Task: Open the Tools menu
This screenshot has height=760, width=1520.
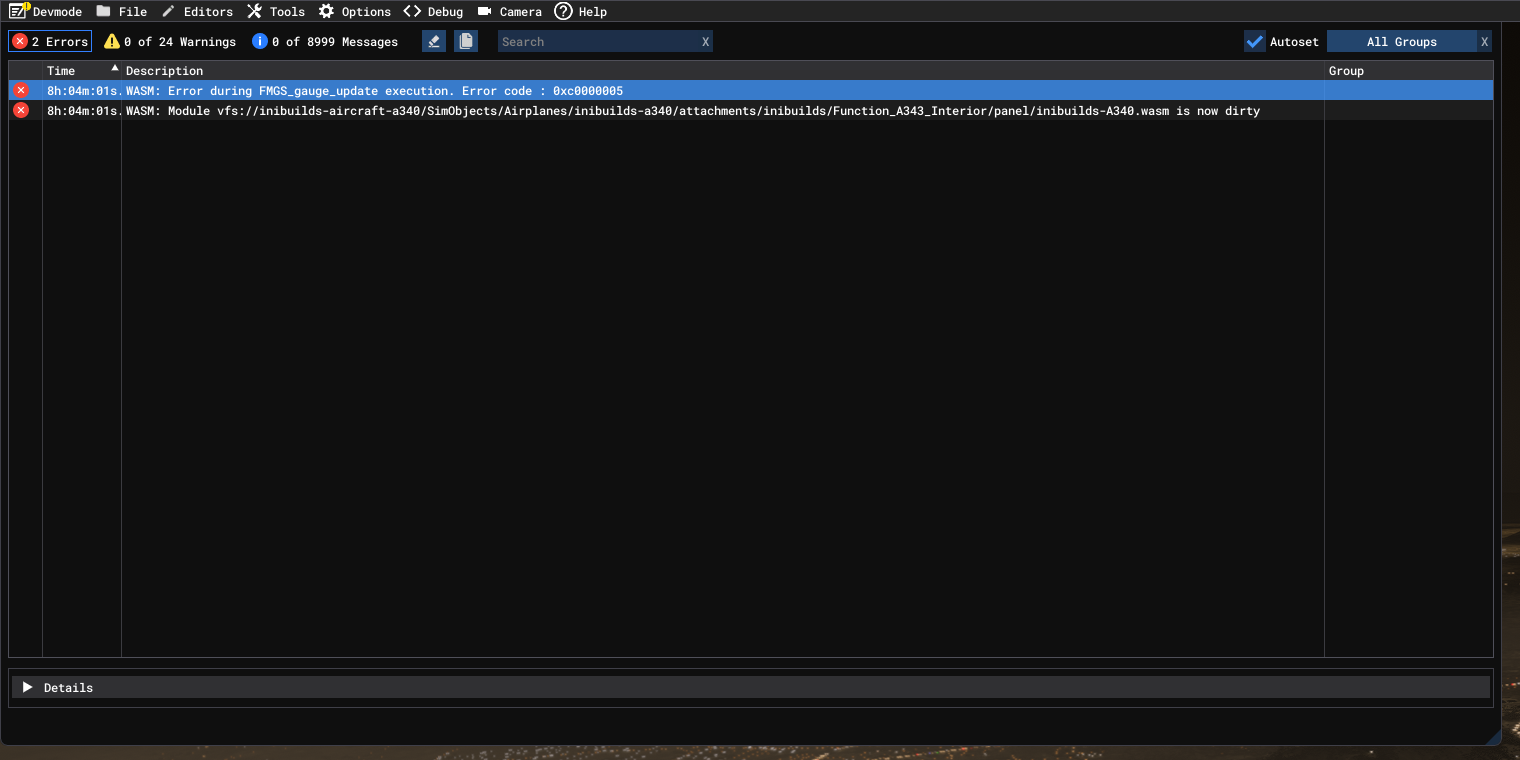Action: click(x=276, y=11)
